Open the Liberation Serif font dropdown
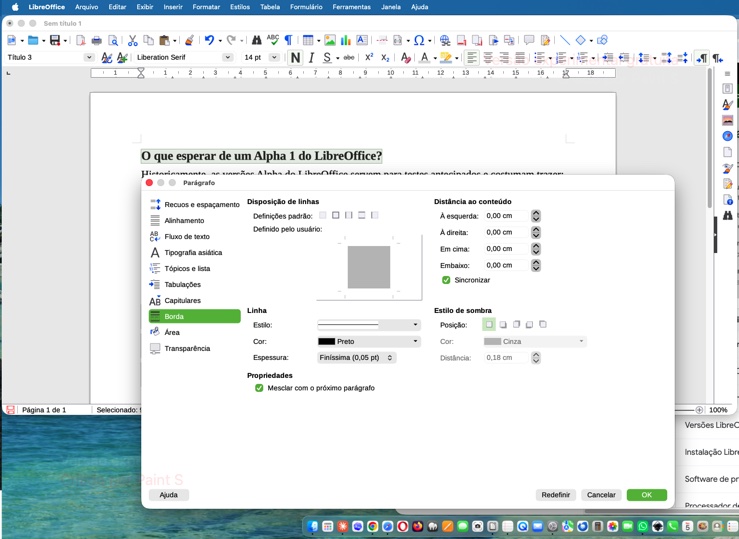The height and width of the screenshot is (539, 739). [228, 57]
